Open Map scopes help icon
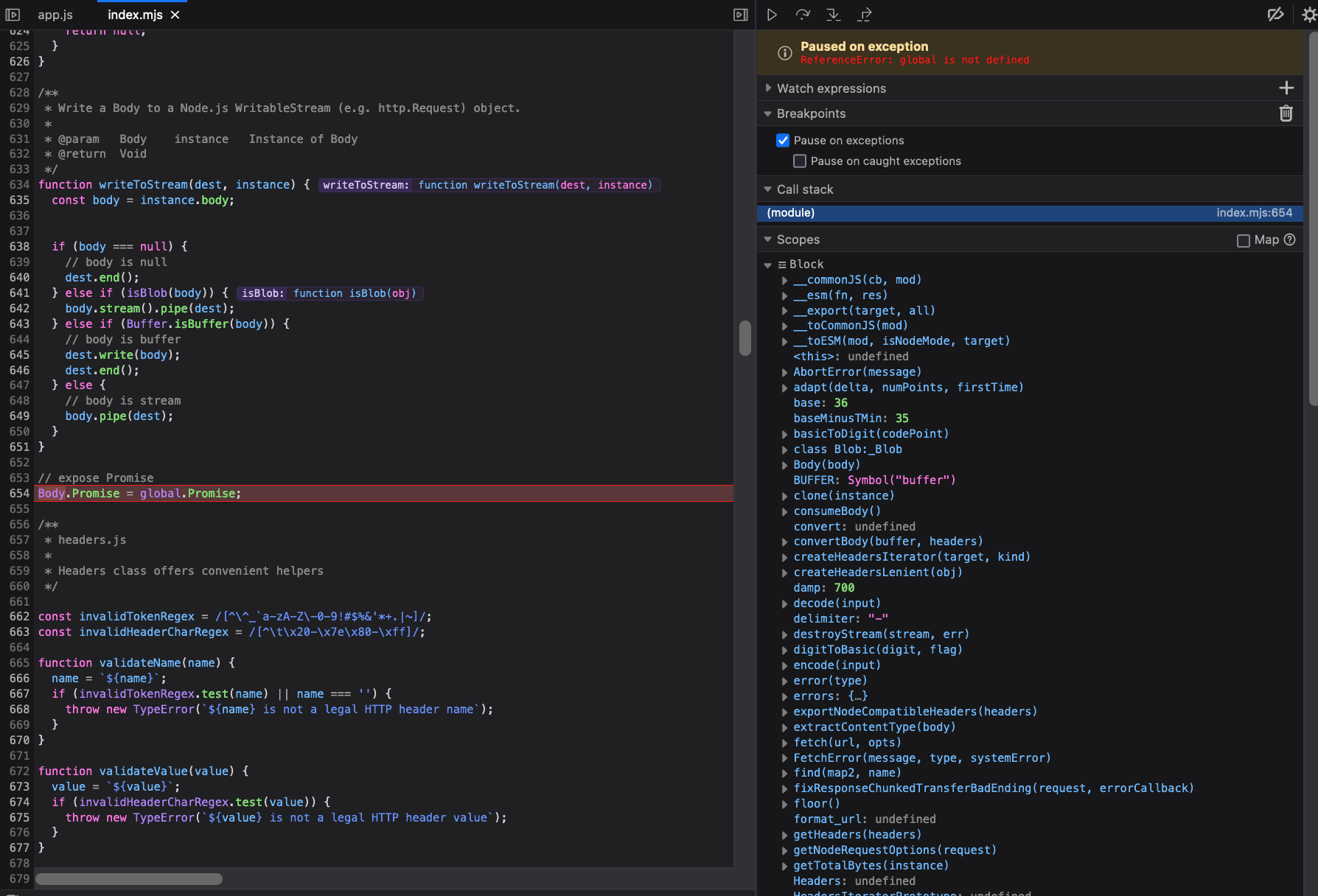This screenshot has width=1318, height=896. 1289,239
